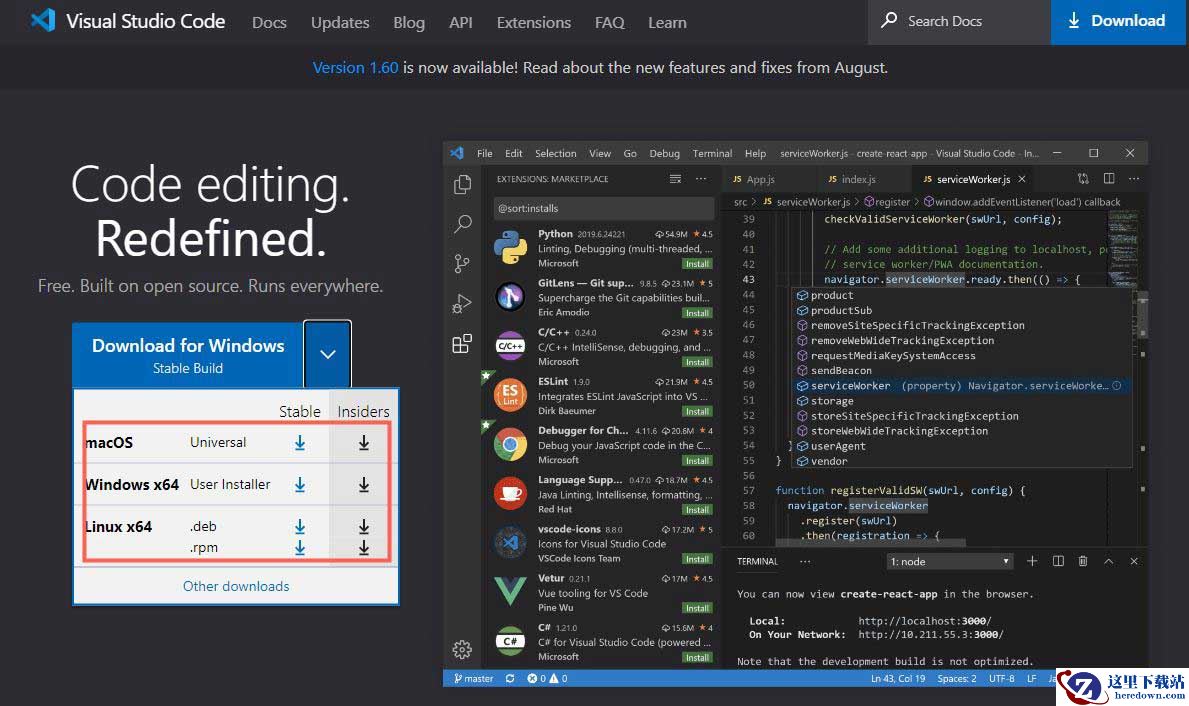Install the GitLens extension
Screen dimensions: 1189x706
pyautogui.click(x=697, y=313)
